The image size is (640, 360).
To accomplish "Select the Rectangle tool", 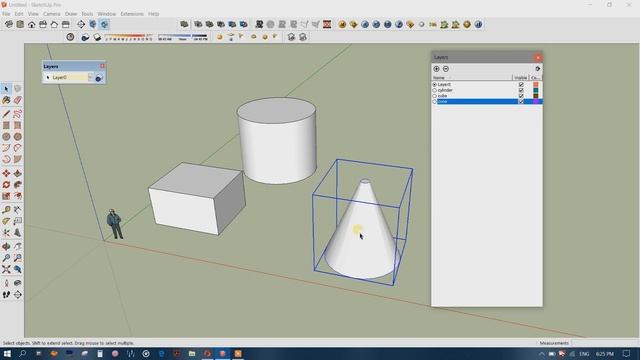I will coord(6,125).
